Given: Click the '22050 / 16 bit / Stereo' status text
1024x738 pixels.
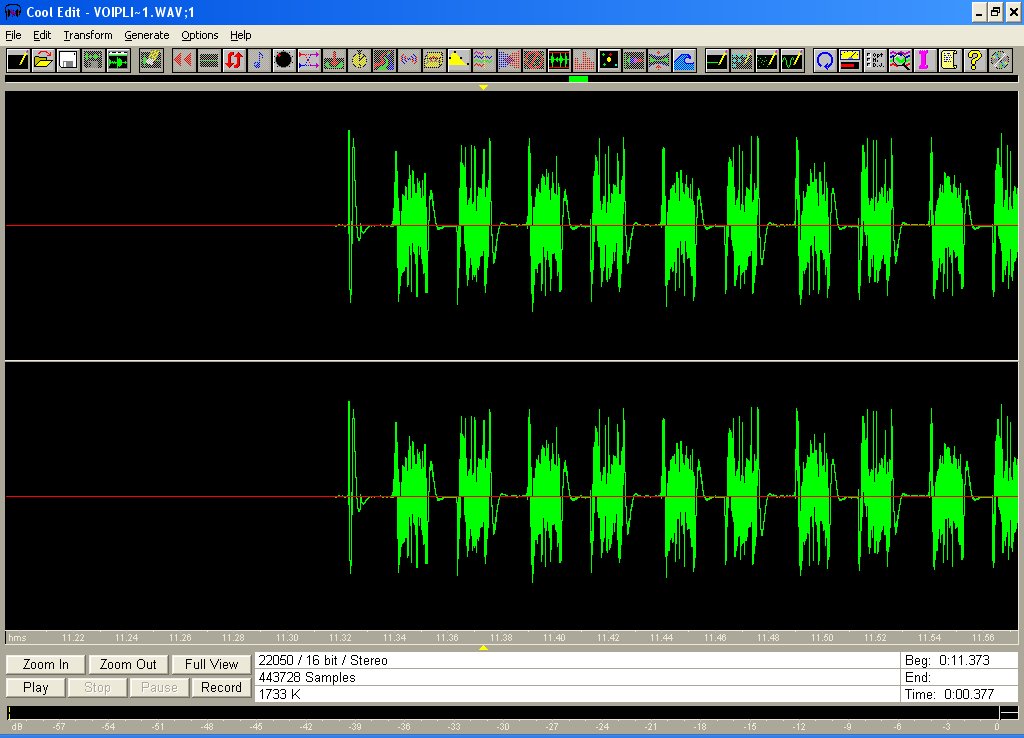Looking at the screenshot, I should tap(323, 660).
